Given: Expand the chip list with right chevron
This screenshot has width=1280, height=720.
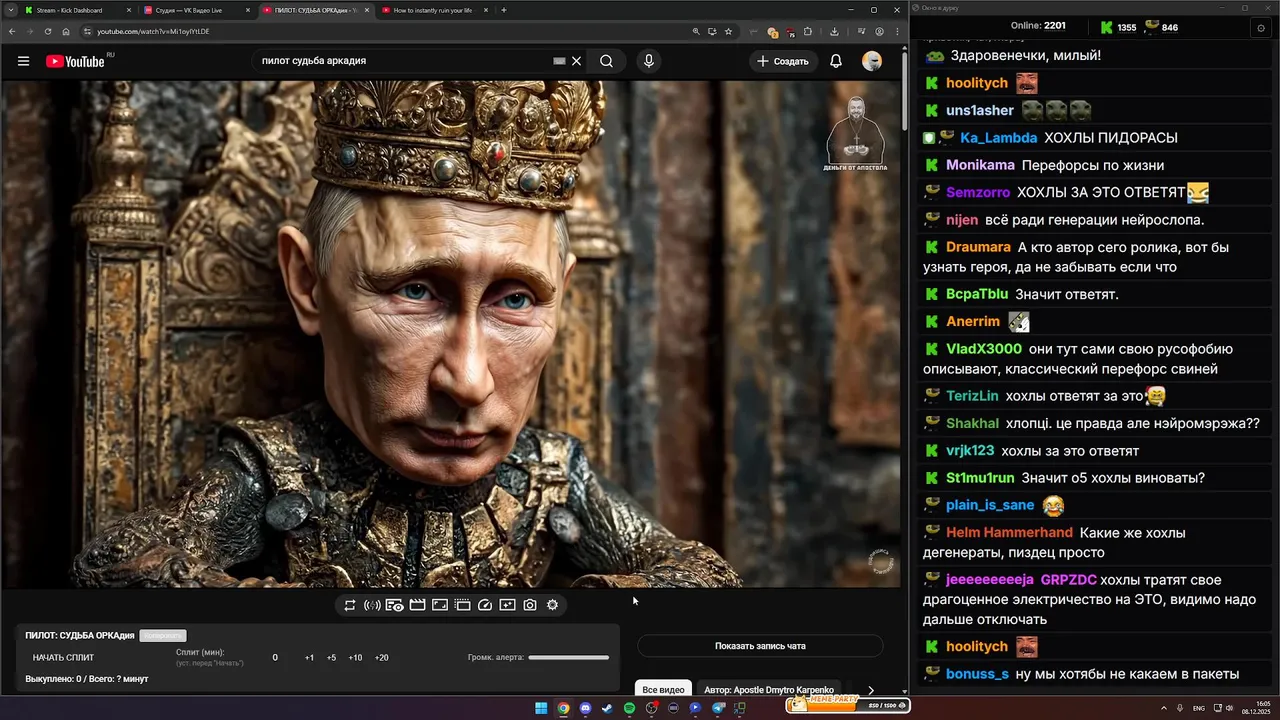Looking at the screenshot, I should 870,690.
